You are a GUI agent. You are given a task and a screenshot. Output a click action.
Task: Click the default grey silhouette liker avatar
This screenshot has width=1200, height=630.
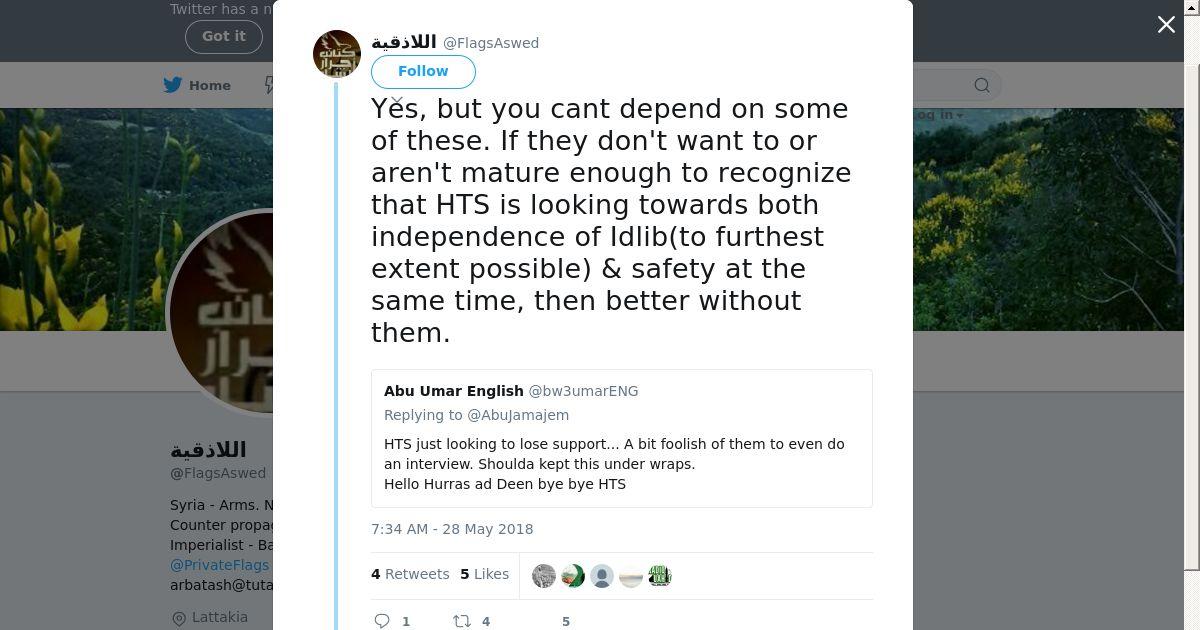602,576
